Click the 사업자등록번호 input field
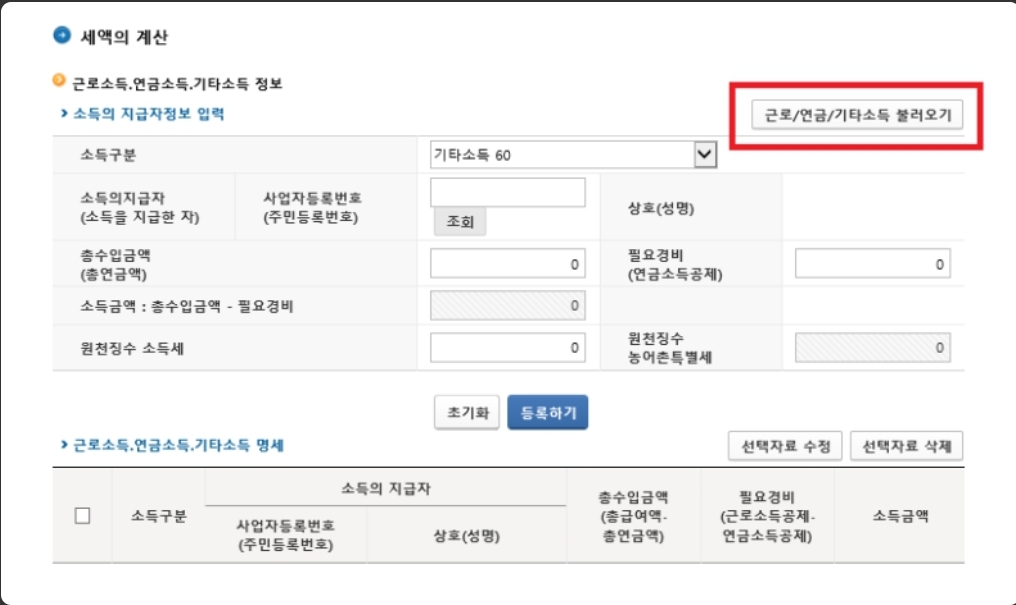 tap(508, 192)
